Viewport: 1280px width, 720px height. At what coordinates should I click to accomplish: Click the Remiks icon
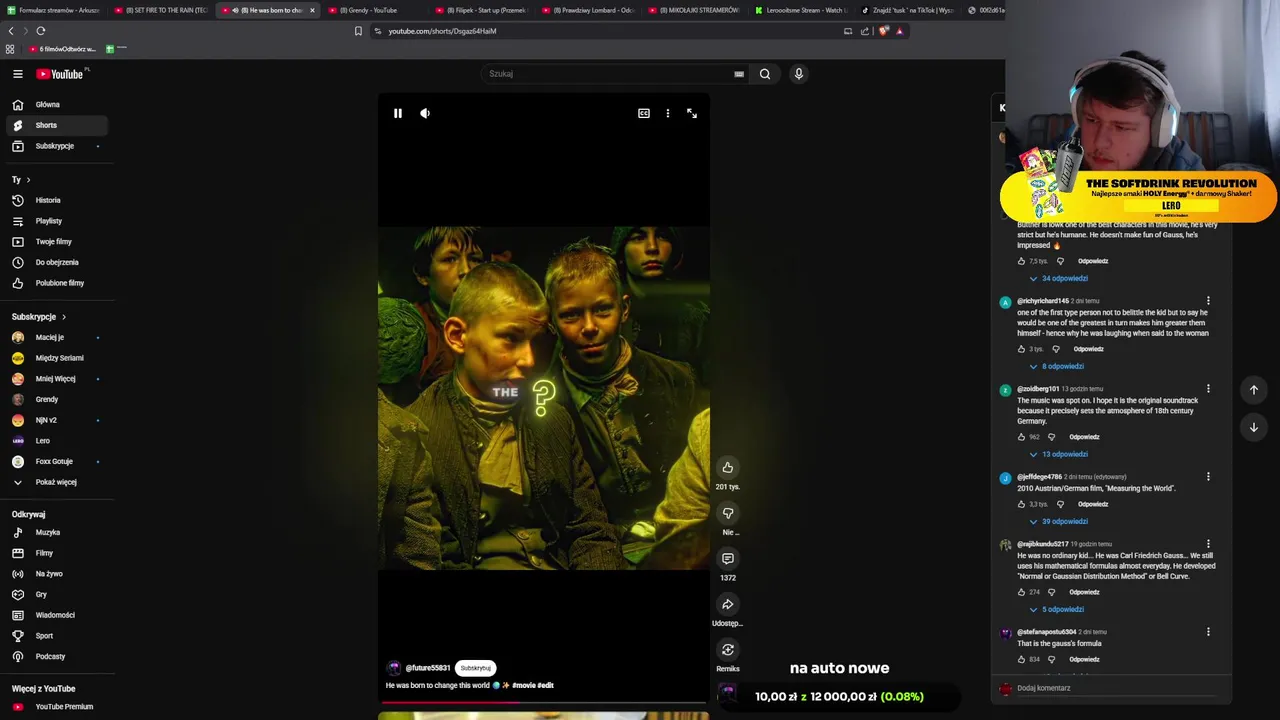(x=728, y=649)
